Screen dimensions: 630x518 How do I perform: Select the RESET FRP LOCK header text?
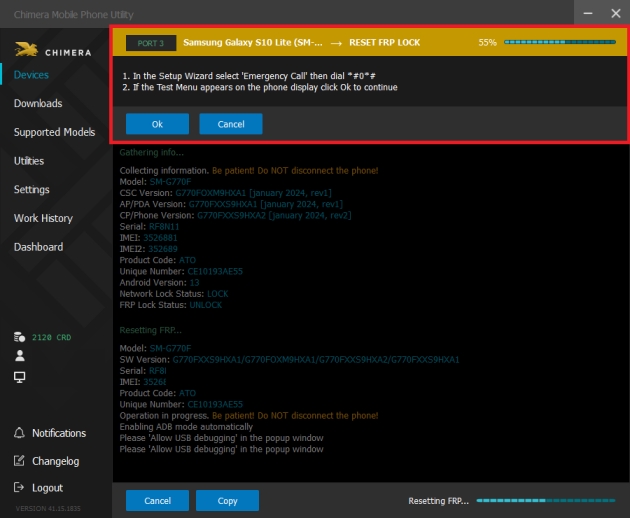385,43
